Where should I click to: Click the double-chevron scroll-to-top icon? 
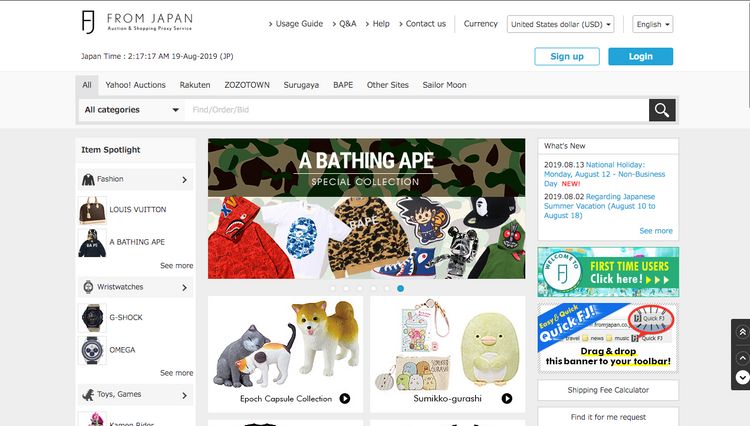742,331
